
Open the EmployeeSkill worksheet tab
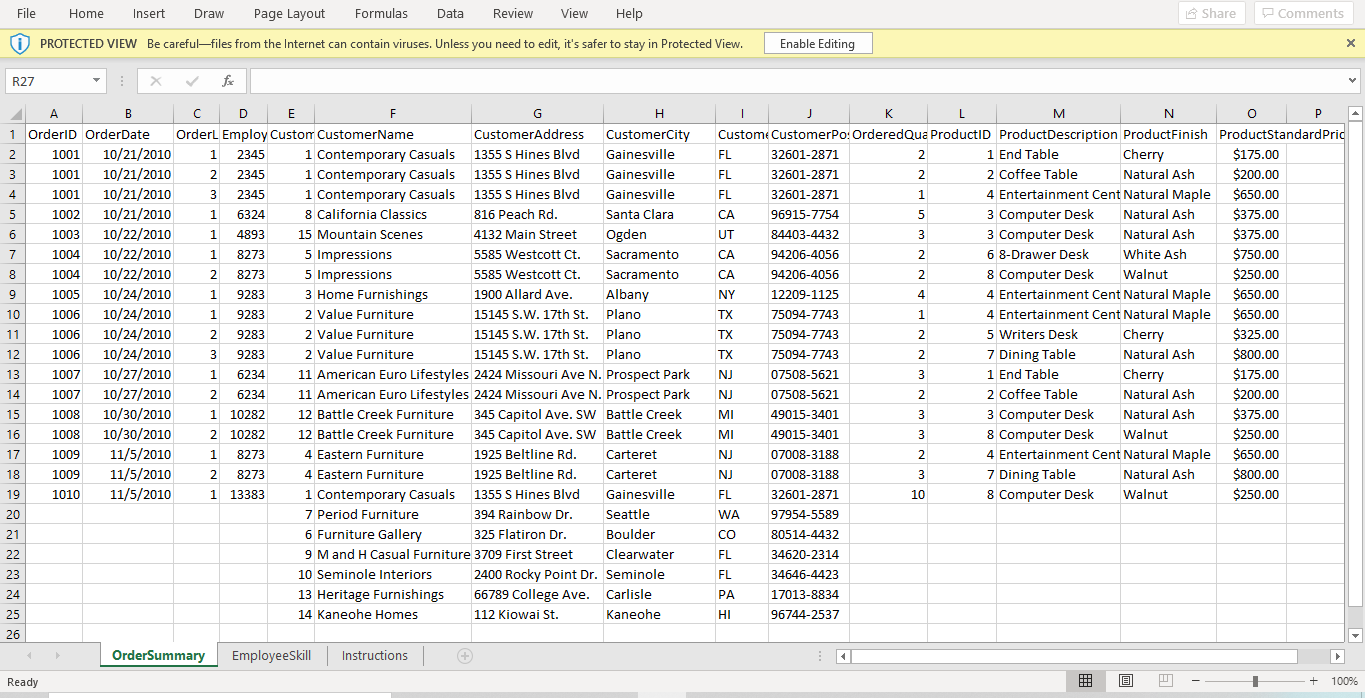(271, 656)
